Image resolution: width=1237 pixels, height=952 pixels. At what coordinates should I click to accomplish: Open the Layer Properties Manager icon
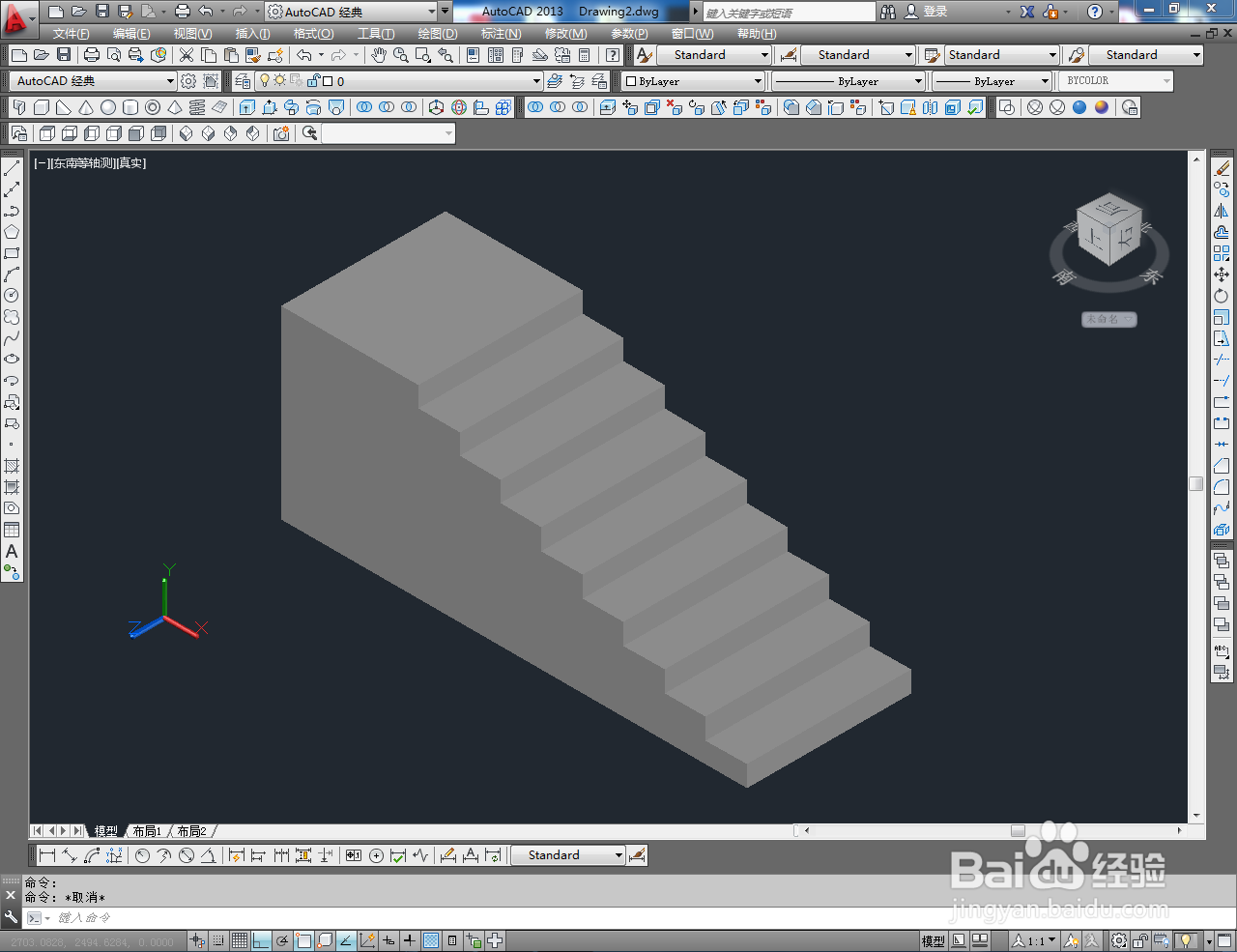[243, 81]
